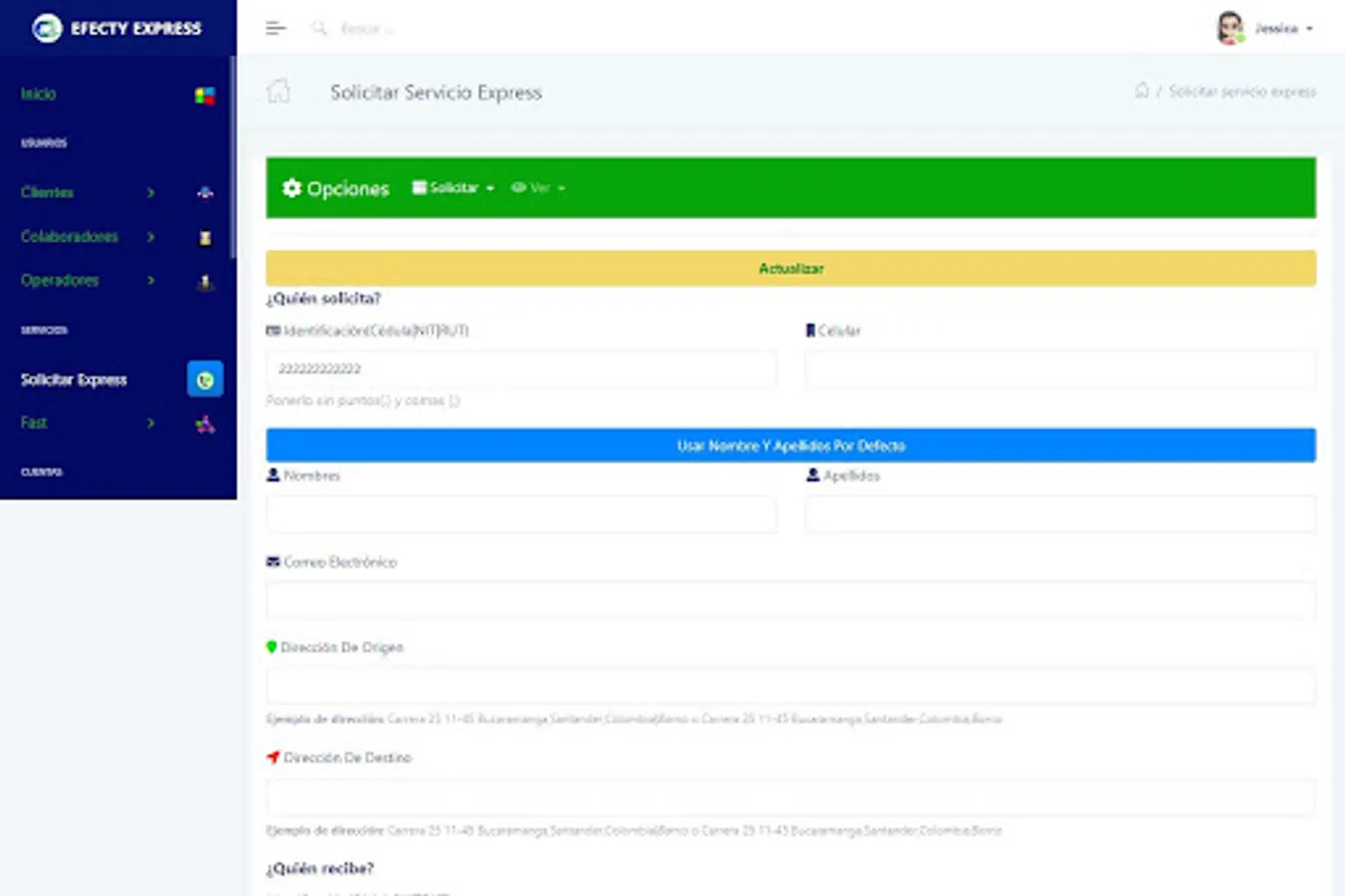Screen dimensions: 1345x896
Task: Click the Celular input field
Action: 1060,368
